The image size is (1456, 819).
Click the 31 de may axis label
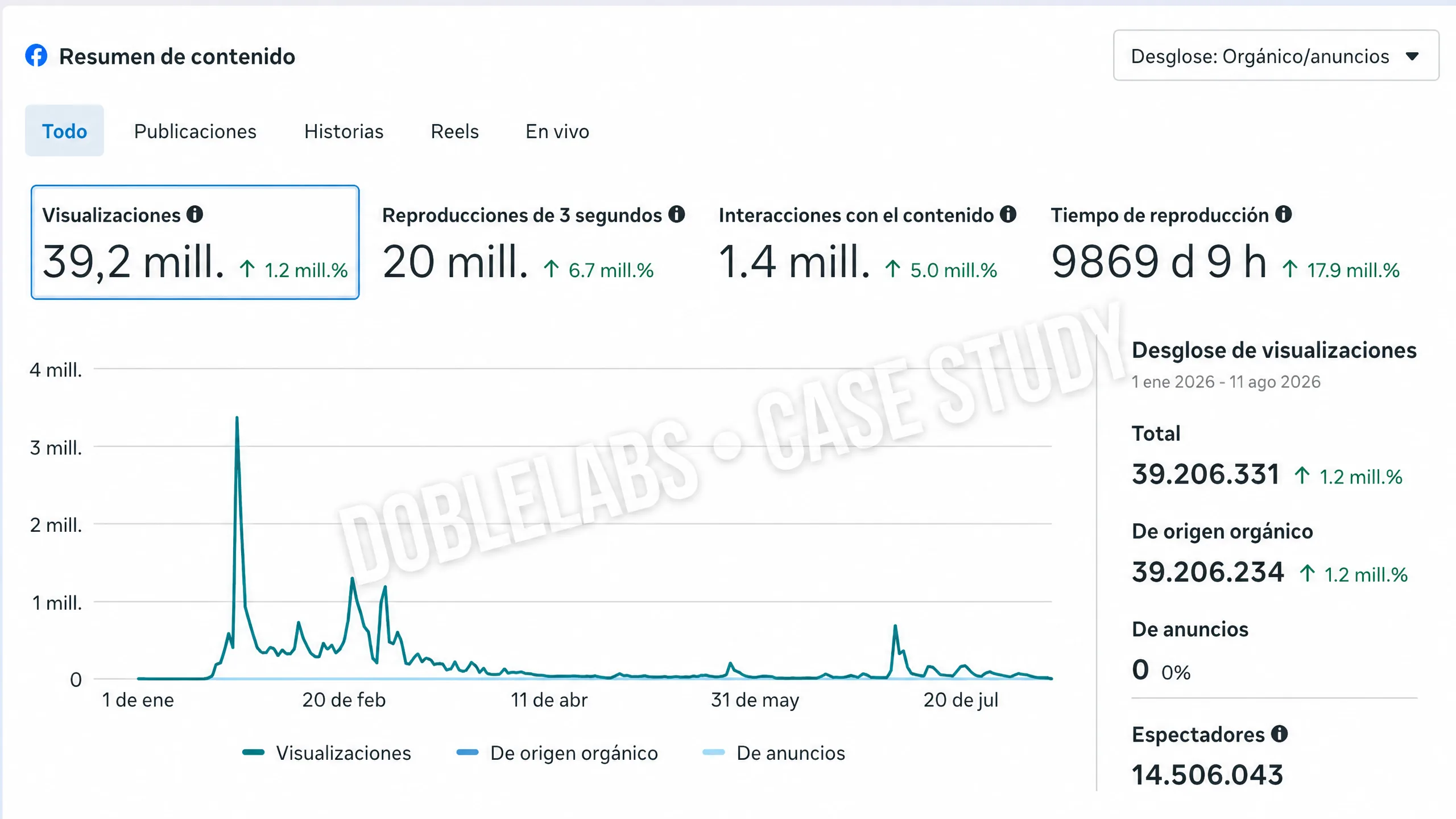[755, 700]
